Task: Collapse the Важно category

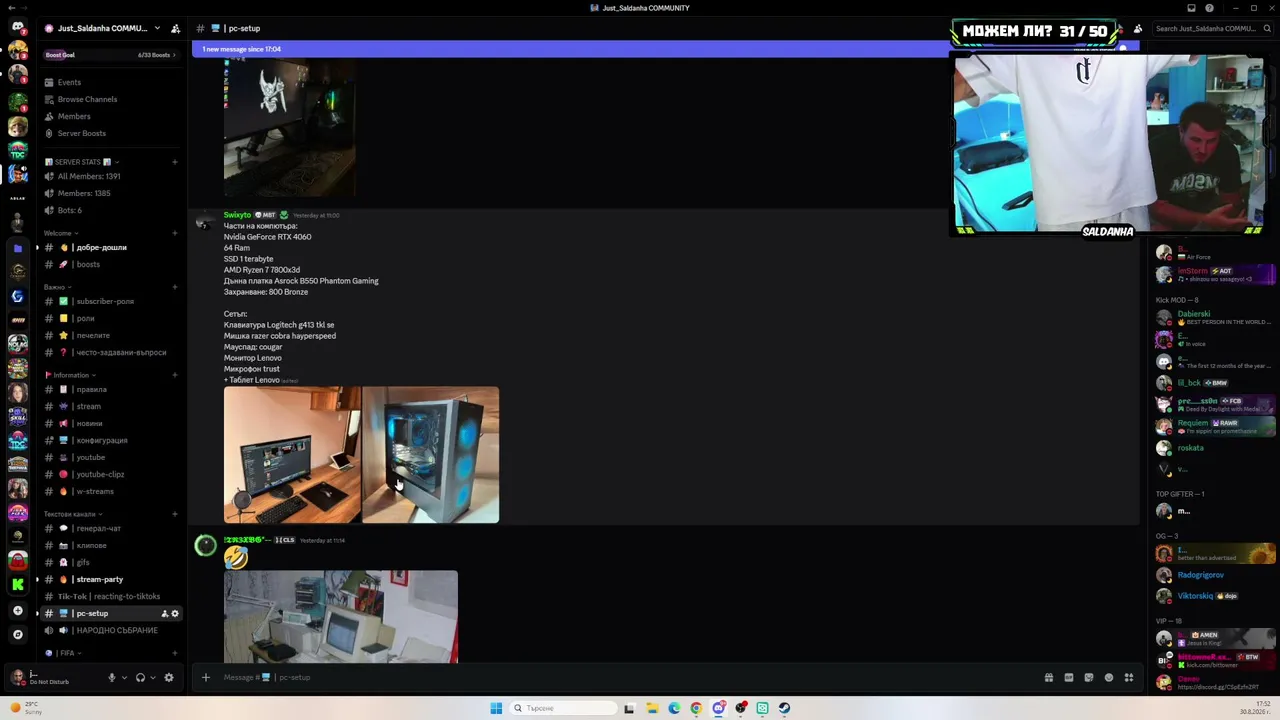Action: (57, 287)
